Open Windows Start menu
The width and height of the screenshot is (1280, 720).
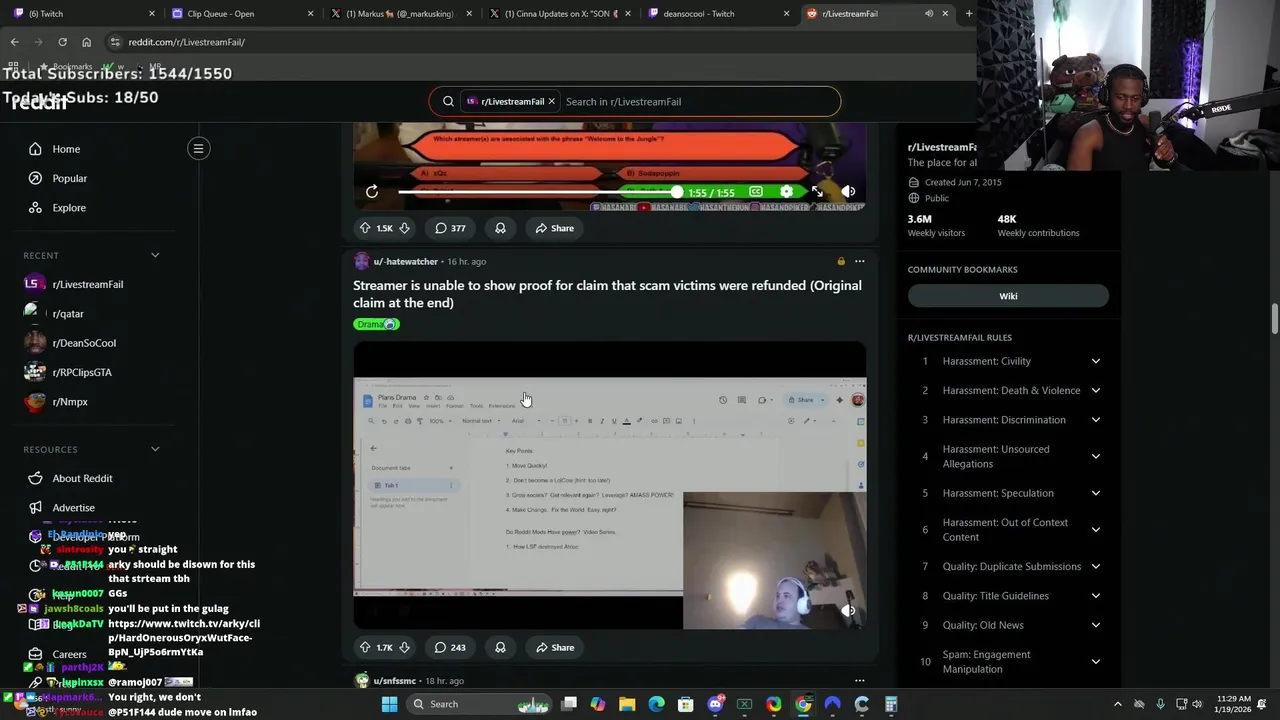(389, 704)
